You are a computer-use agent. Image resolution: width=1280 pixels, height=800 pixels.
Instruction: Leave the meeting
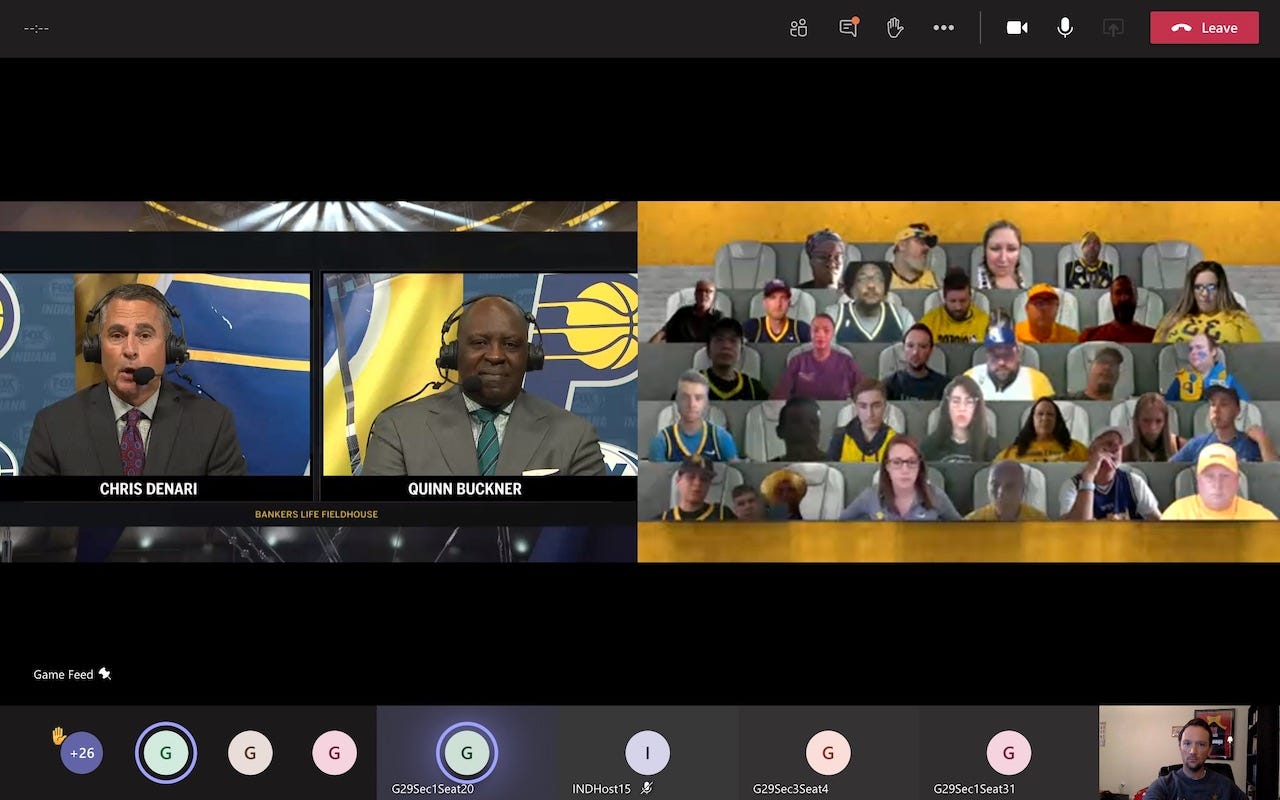point(1203,28)
